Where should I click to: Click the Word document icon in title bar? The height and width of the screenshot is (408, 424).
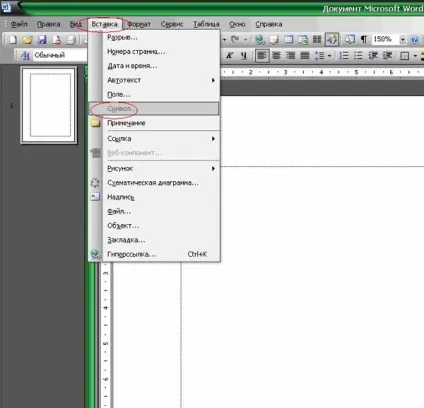[6, 7]
